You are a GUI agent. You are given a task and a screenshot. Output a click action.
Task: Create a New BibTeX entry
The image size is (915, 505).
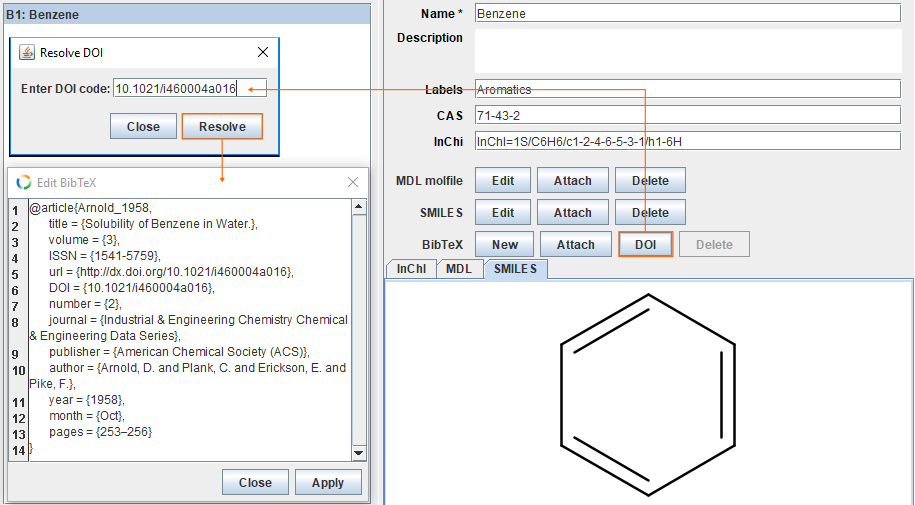[505, 245]
